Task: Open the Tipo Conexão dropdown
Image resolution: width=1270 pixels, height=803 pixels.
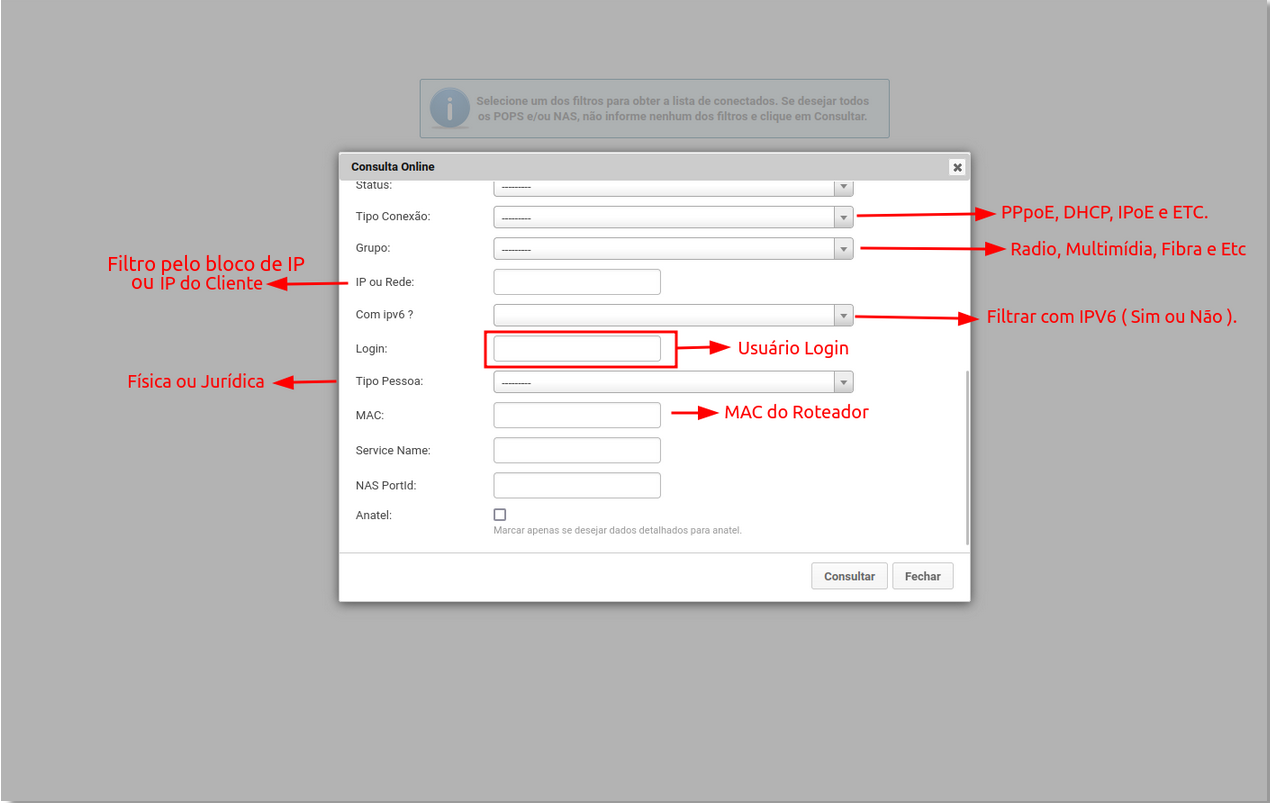Action: (673, 217)
